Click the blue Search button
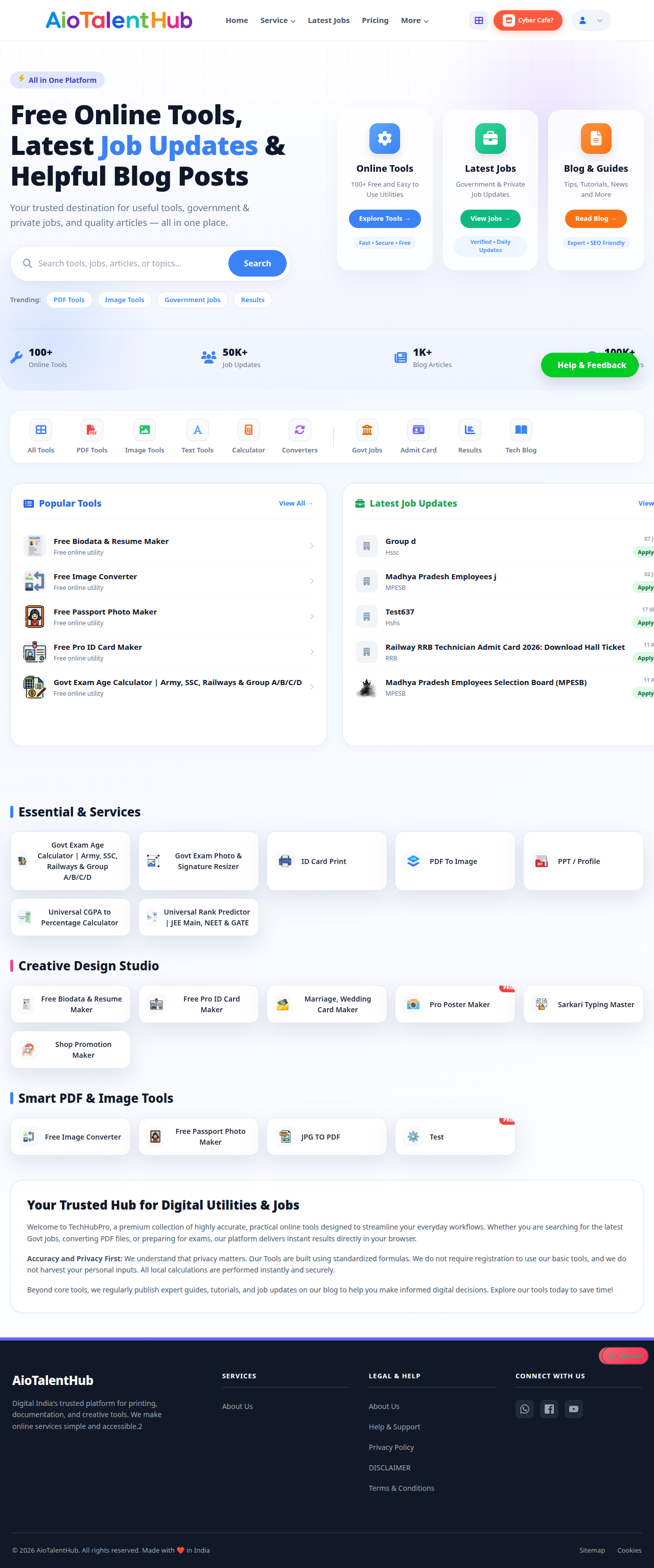Screen dimensions: 654x1568 click(x=256, y=264)
